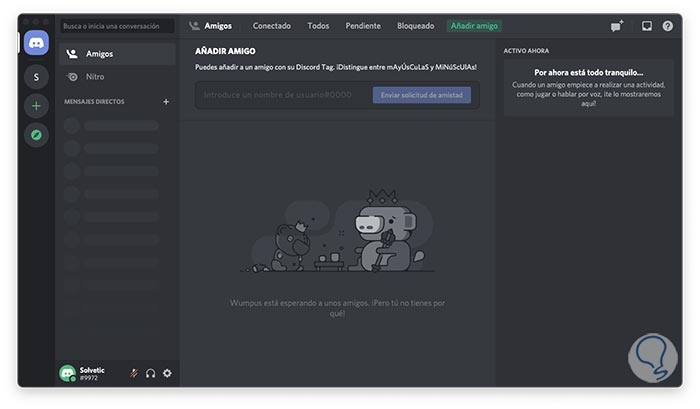Viewport: 700px width, 409px height.
Task: Toggle headphones deafen
Action: 150,373
